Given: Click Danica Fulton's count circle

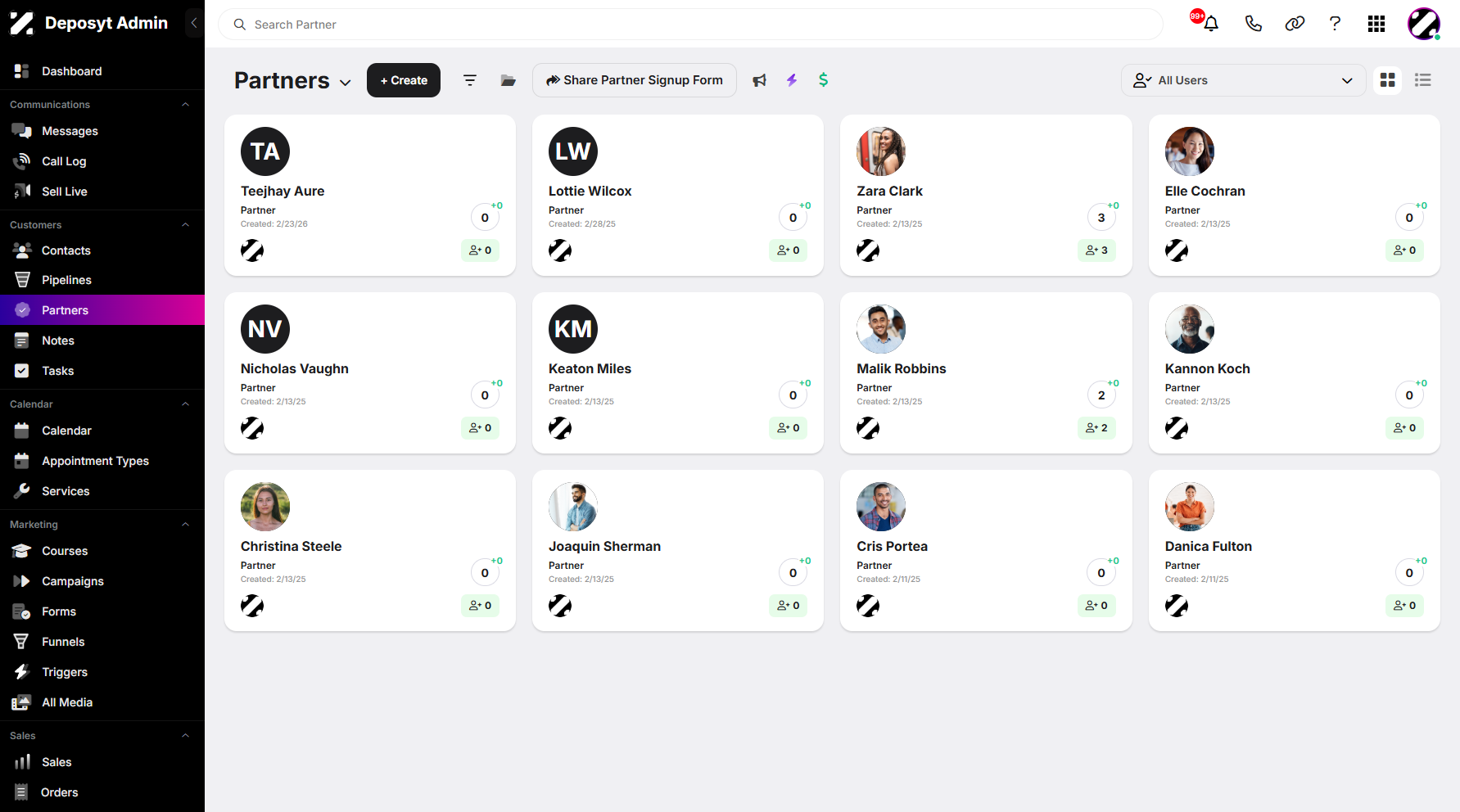Looking at the screenshot, I should click(x=1409, y=573).
